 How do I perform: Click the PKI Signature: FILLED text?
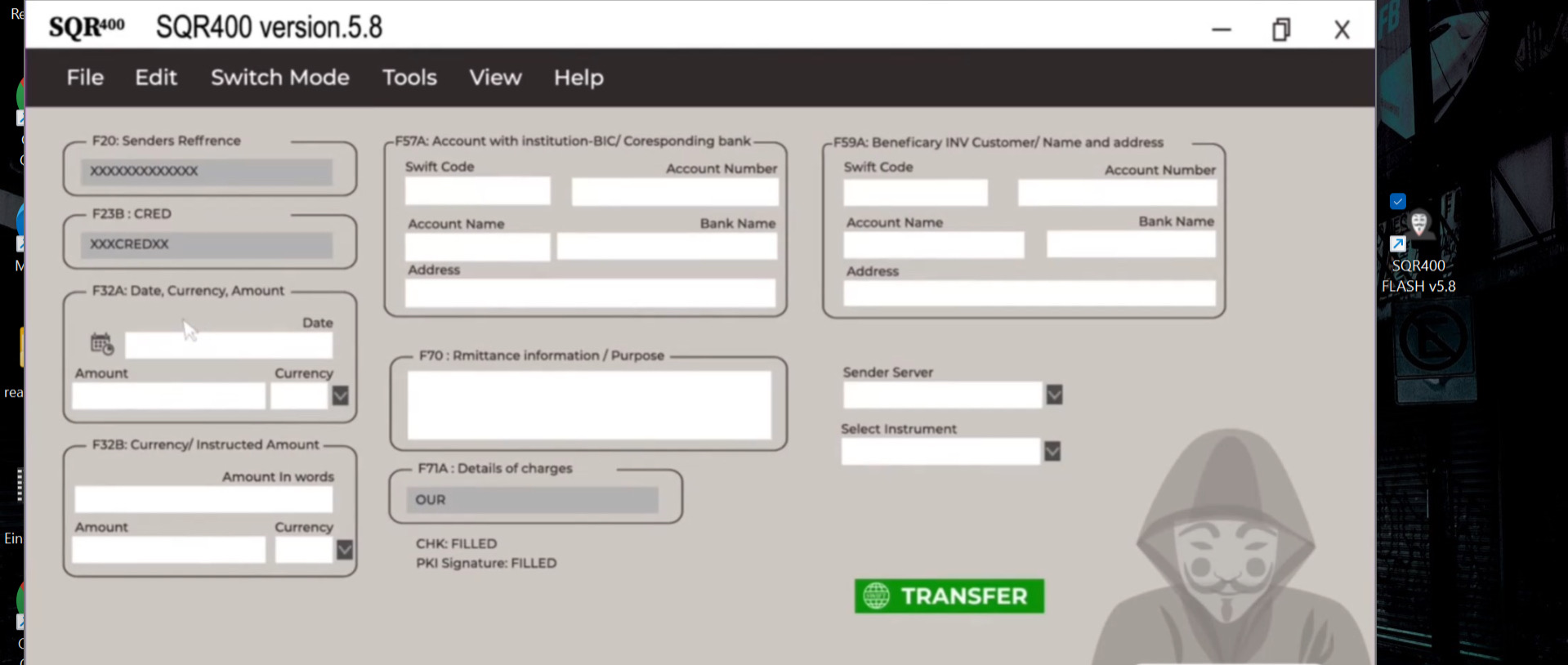[x=486, y=563]
